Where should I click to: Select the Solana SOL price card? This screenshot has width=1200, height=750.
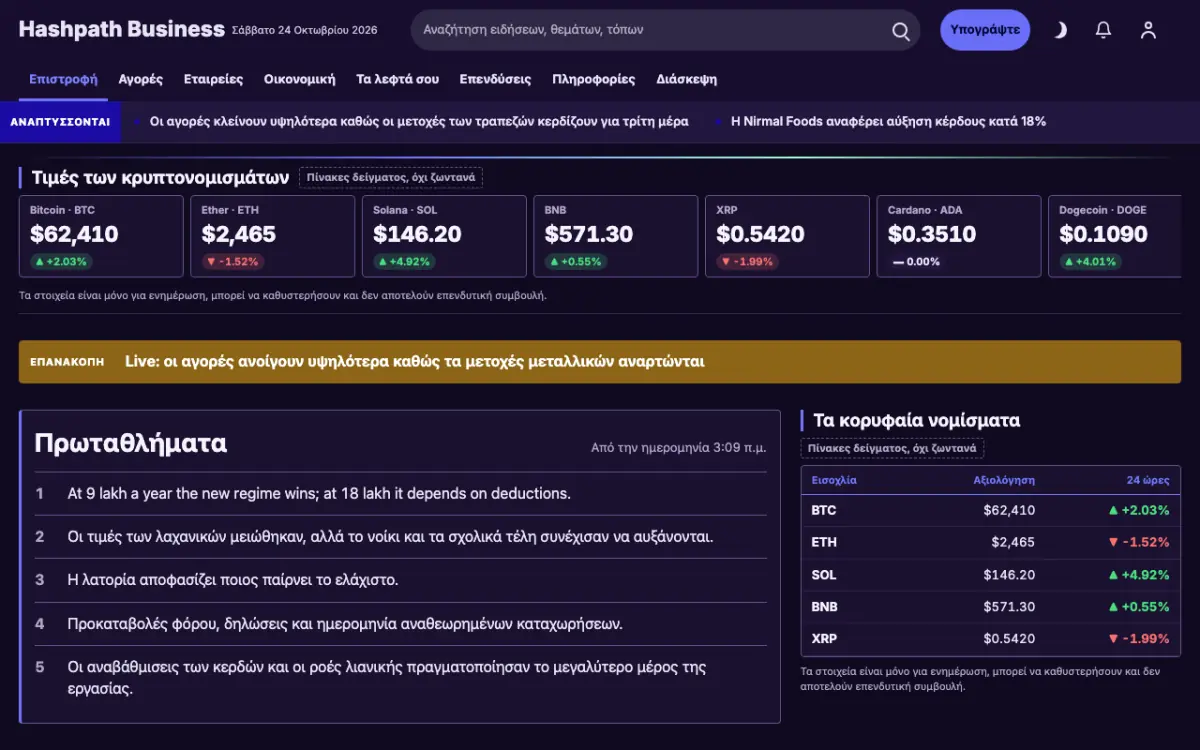444,236
